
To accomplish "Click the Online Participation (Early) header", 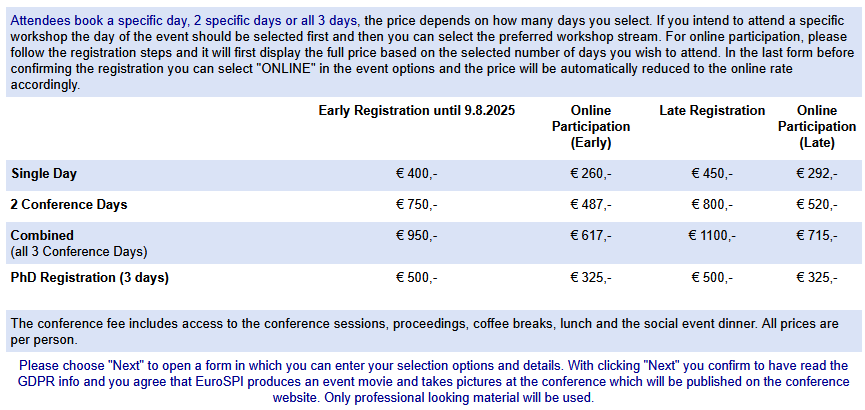I will [591, 126].
